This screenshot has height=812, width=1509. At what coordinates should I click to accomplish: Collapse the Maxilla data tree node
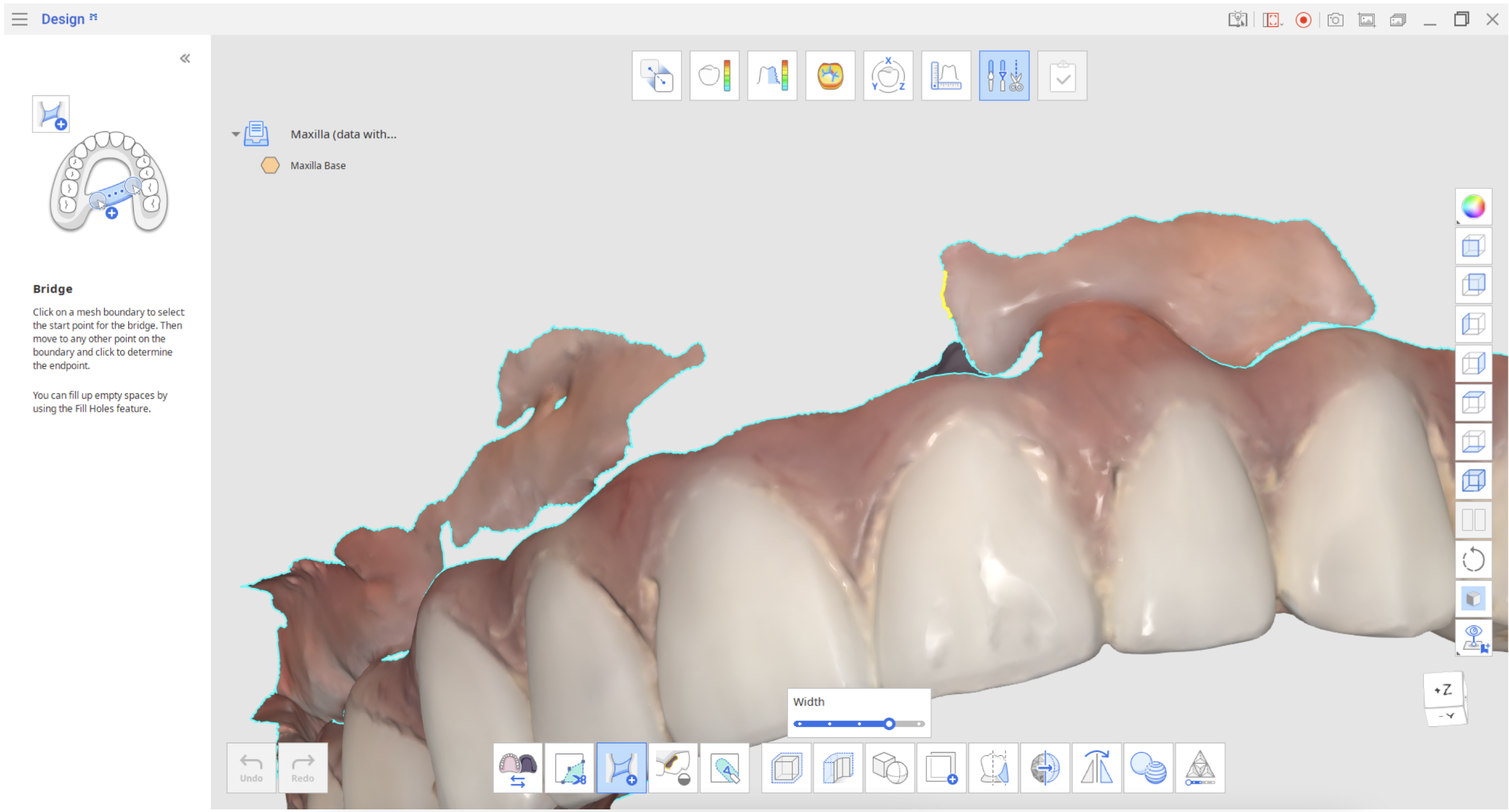(x=236, y=134)
